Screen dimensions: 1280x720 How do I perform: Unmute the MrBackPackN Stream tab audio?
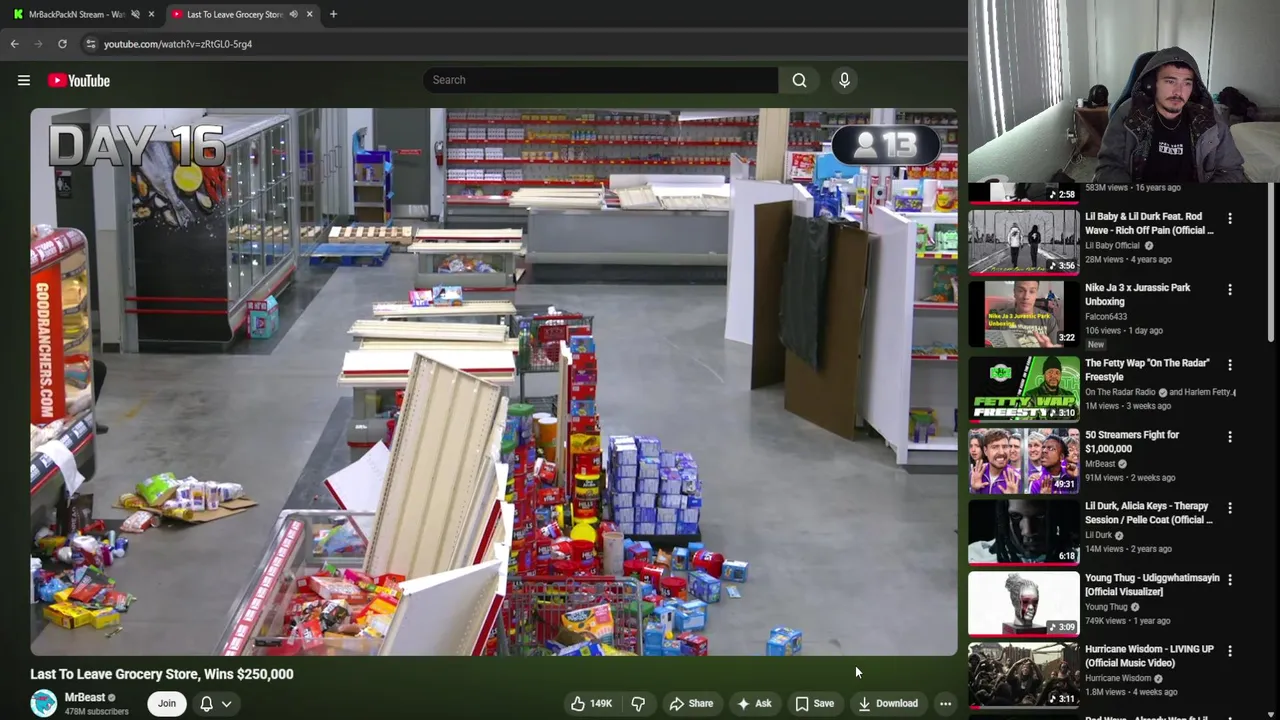click(x=135, y=14)
